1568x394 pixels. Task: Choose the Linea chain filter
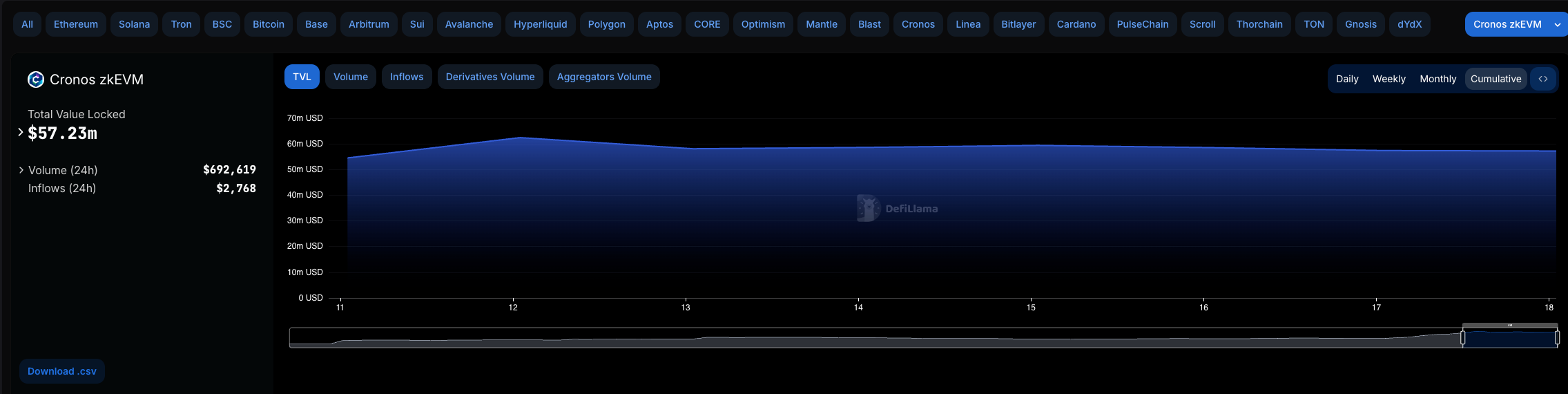968,24
